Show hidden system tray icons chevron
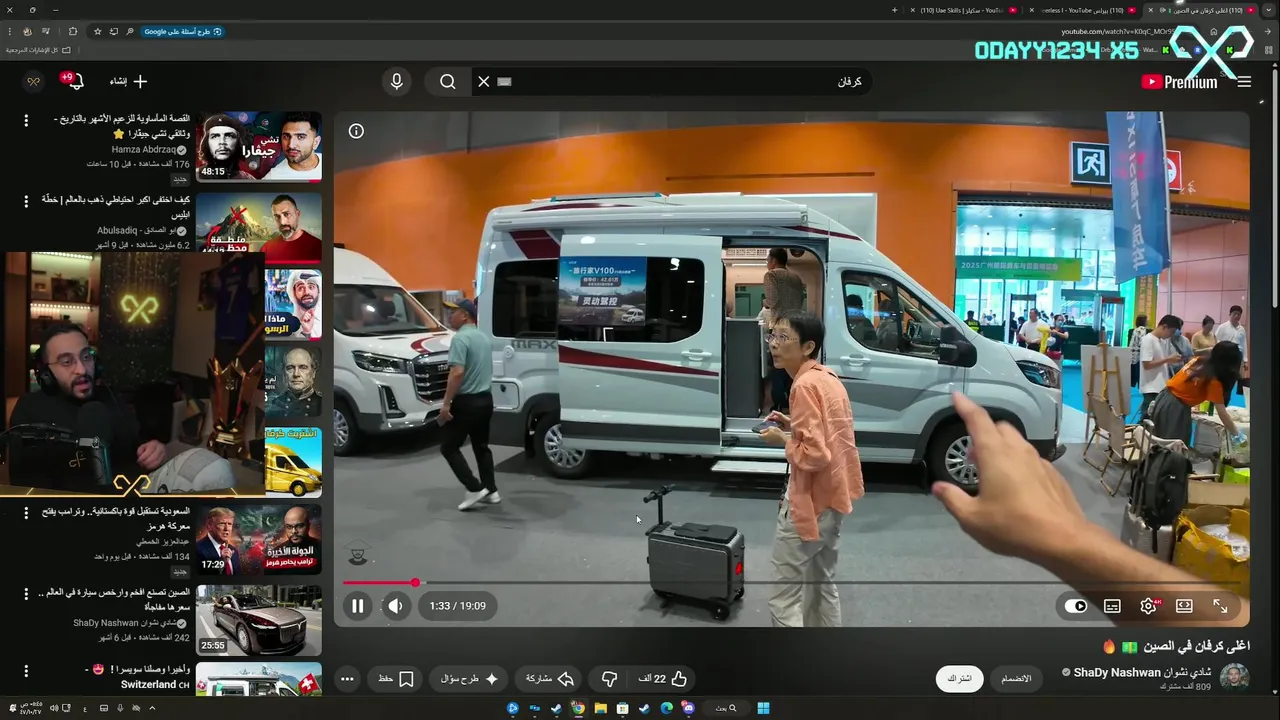Image resolution: width=1280 pixels, height=720 pixels. pos(153,708)
